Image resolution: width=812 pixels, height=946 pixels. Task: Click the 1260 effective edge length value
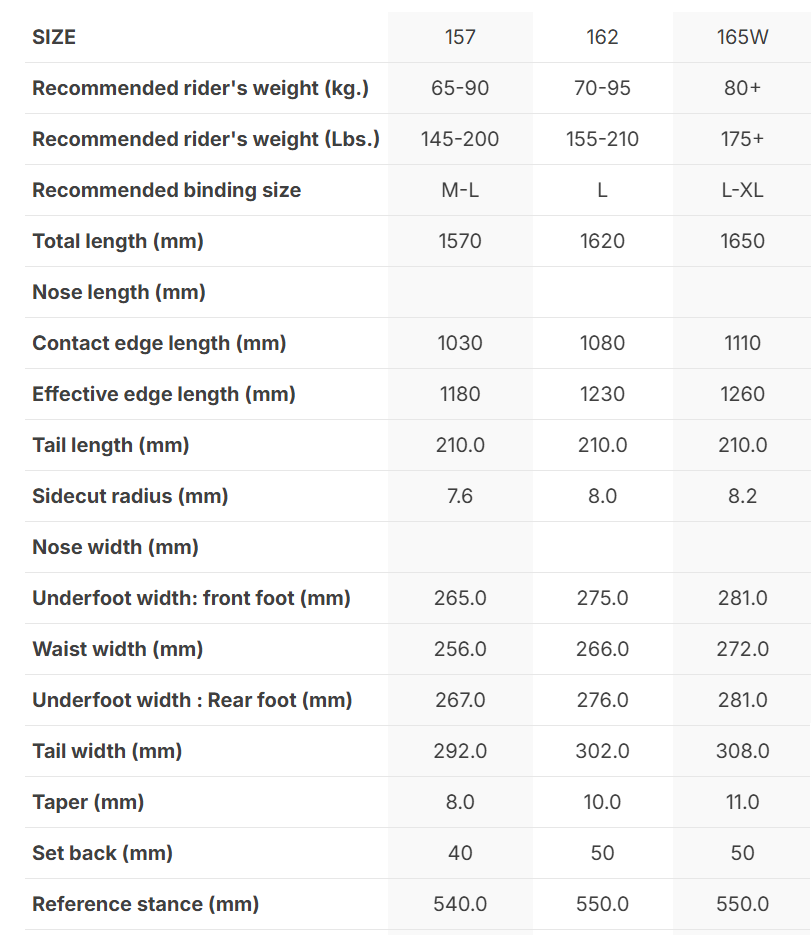point(742,394)
